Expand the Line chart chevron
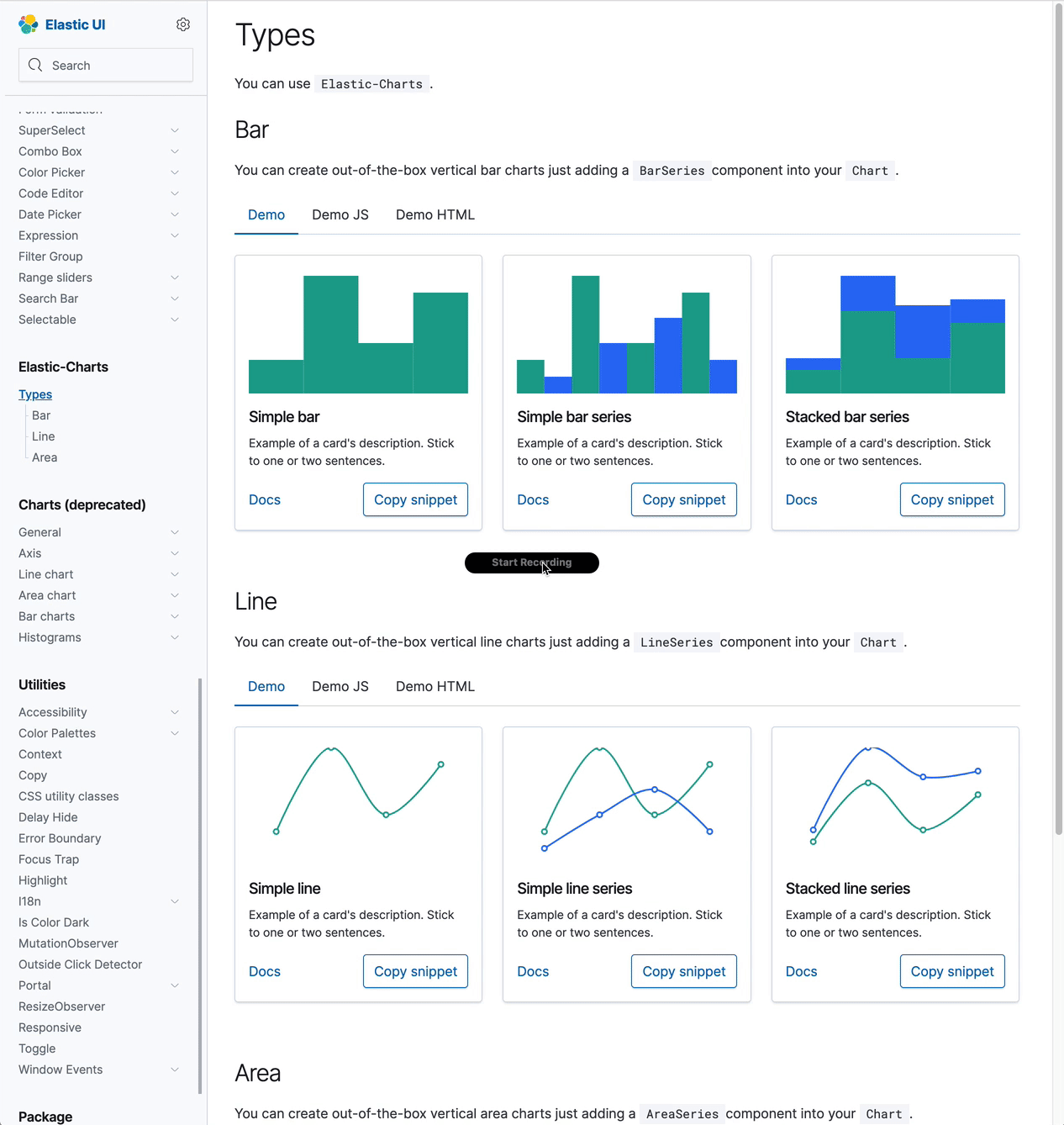Screen dimensions: 1064x1125 [175, 574]
